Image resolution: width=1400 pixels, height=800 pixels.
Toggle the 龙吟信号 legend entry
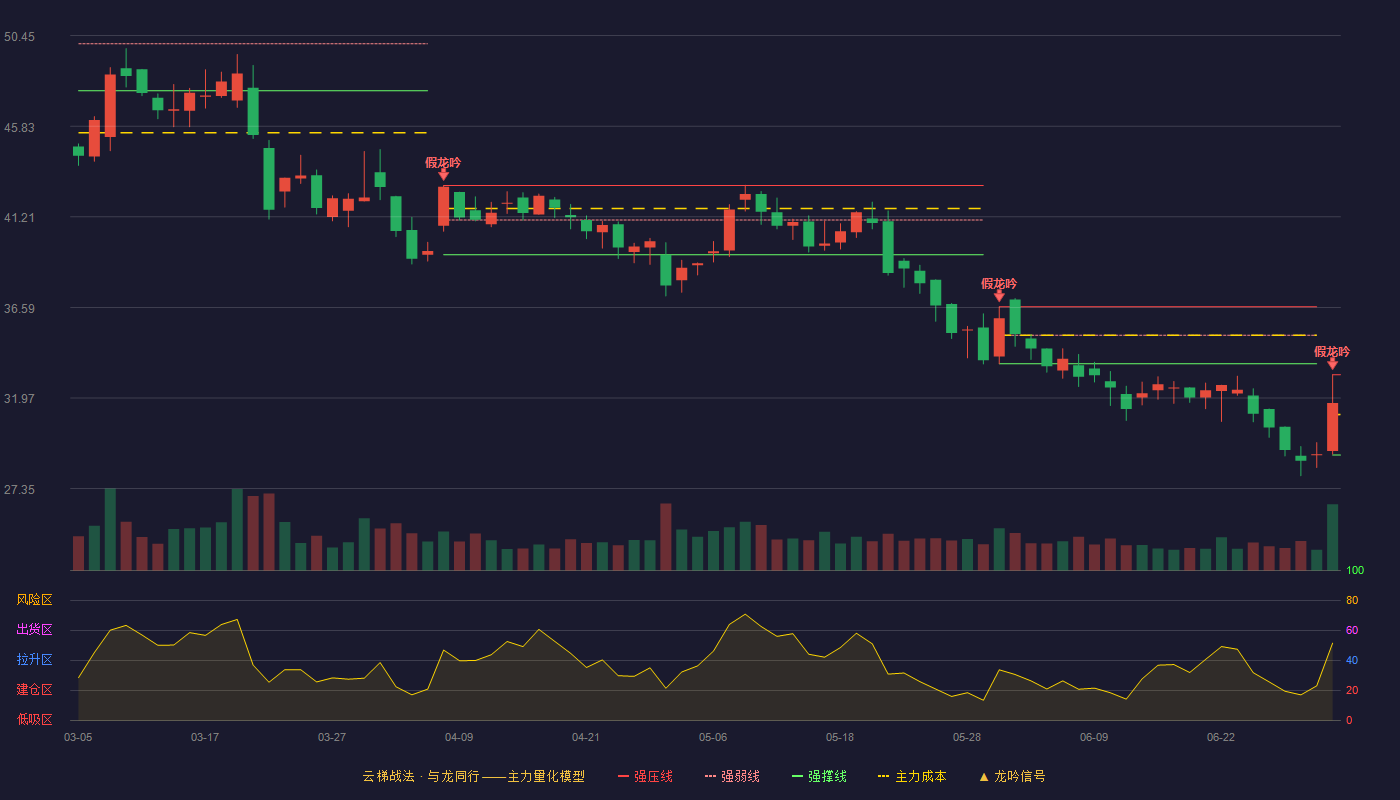(1012, 776)
